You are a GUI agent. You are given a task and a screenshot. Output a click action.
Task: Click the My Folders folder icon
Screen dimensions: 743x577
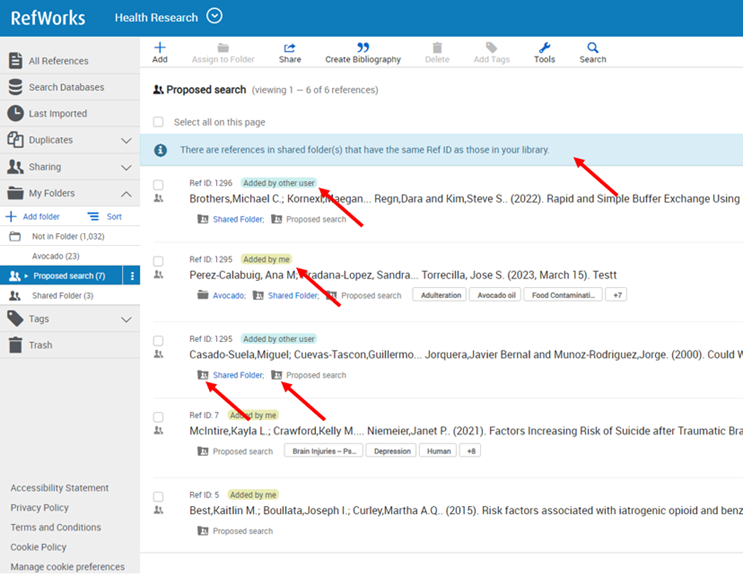pyautogui.click(x=15, y=193)
